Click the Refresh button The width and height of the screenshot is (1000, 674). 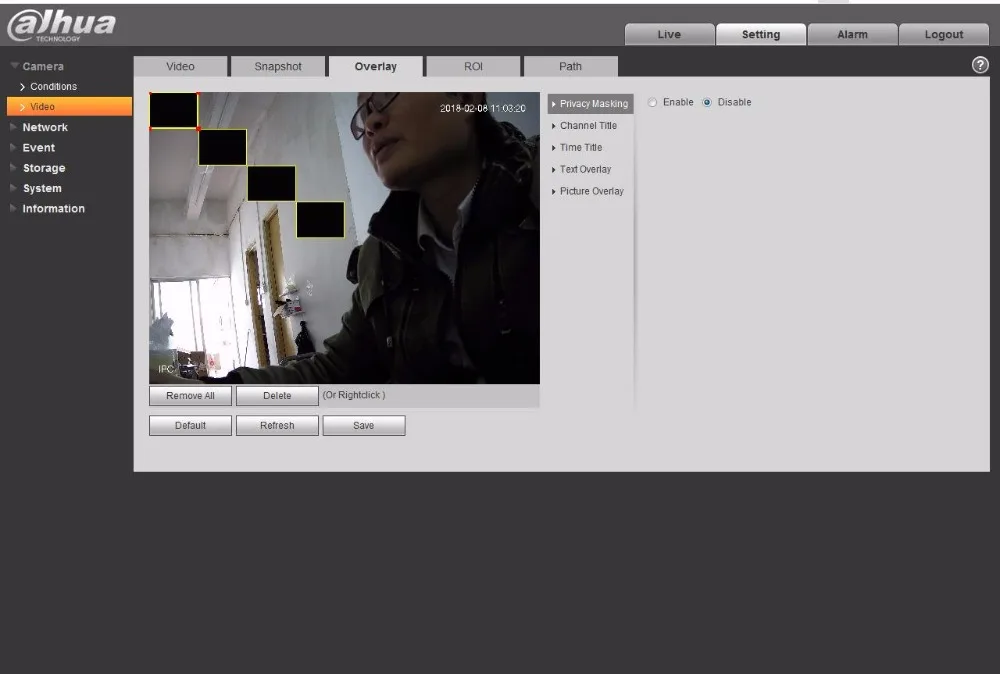[x=277, y=426]
